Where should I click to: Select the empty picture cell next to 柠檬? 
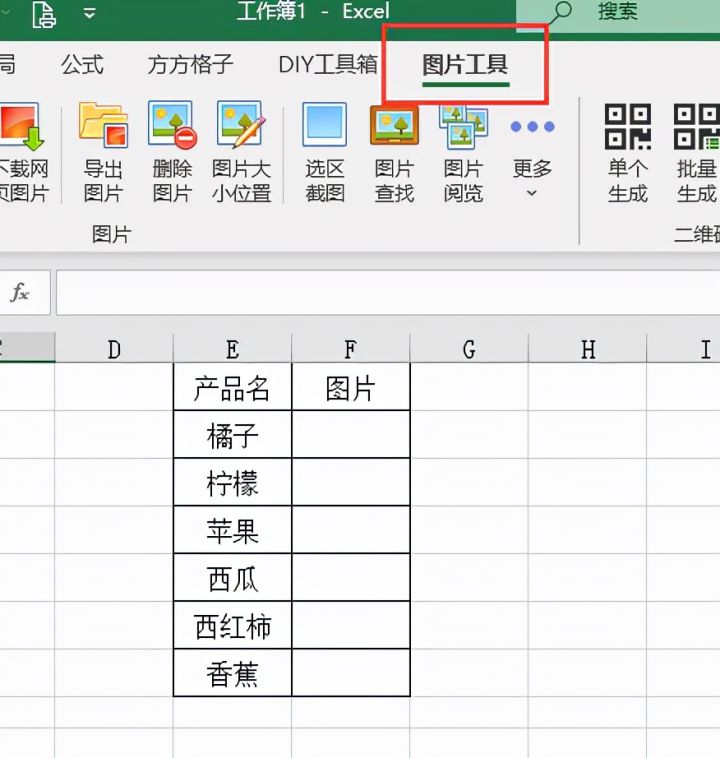pos(351,482)
